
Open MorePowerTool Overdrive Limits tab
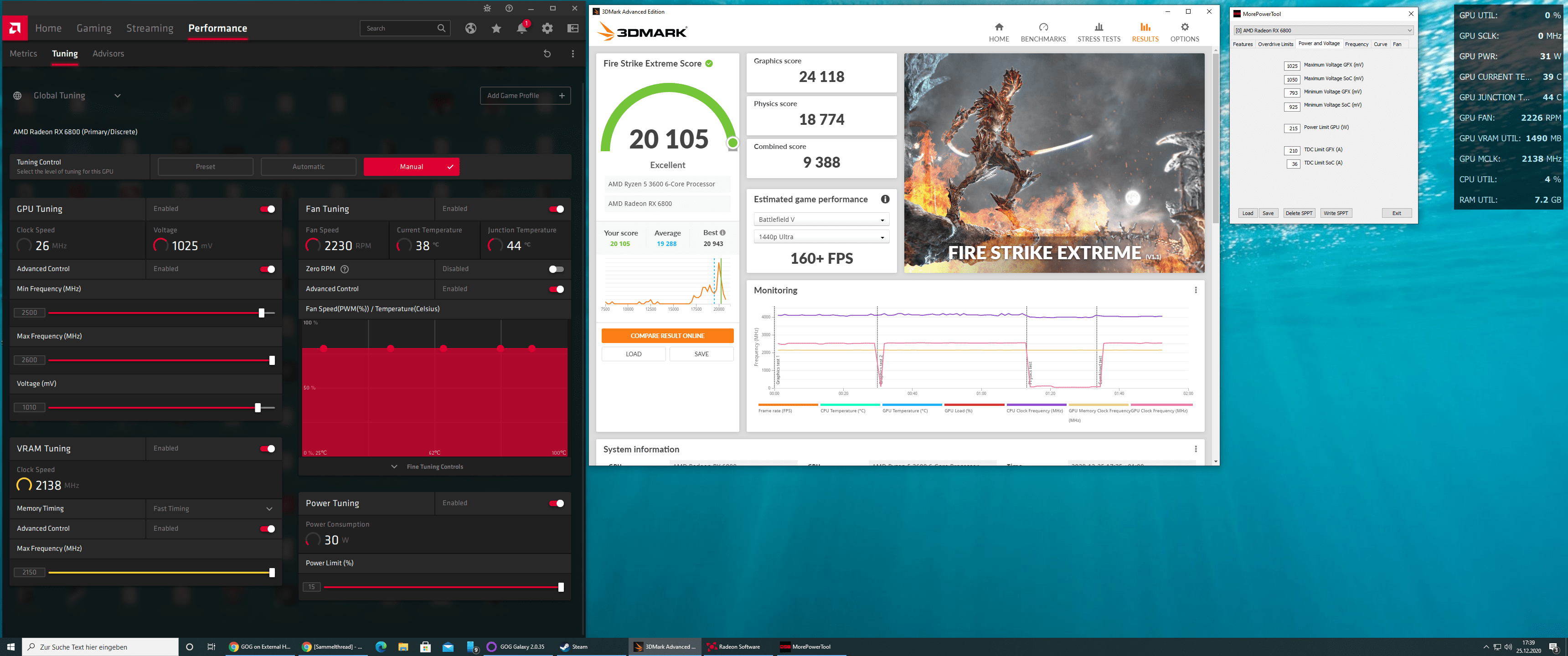[1275, 44]
